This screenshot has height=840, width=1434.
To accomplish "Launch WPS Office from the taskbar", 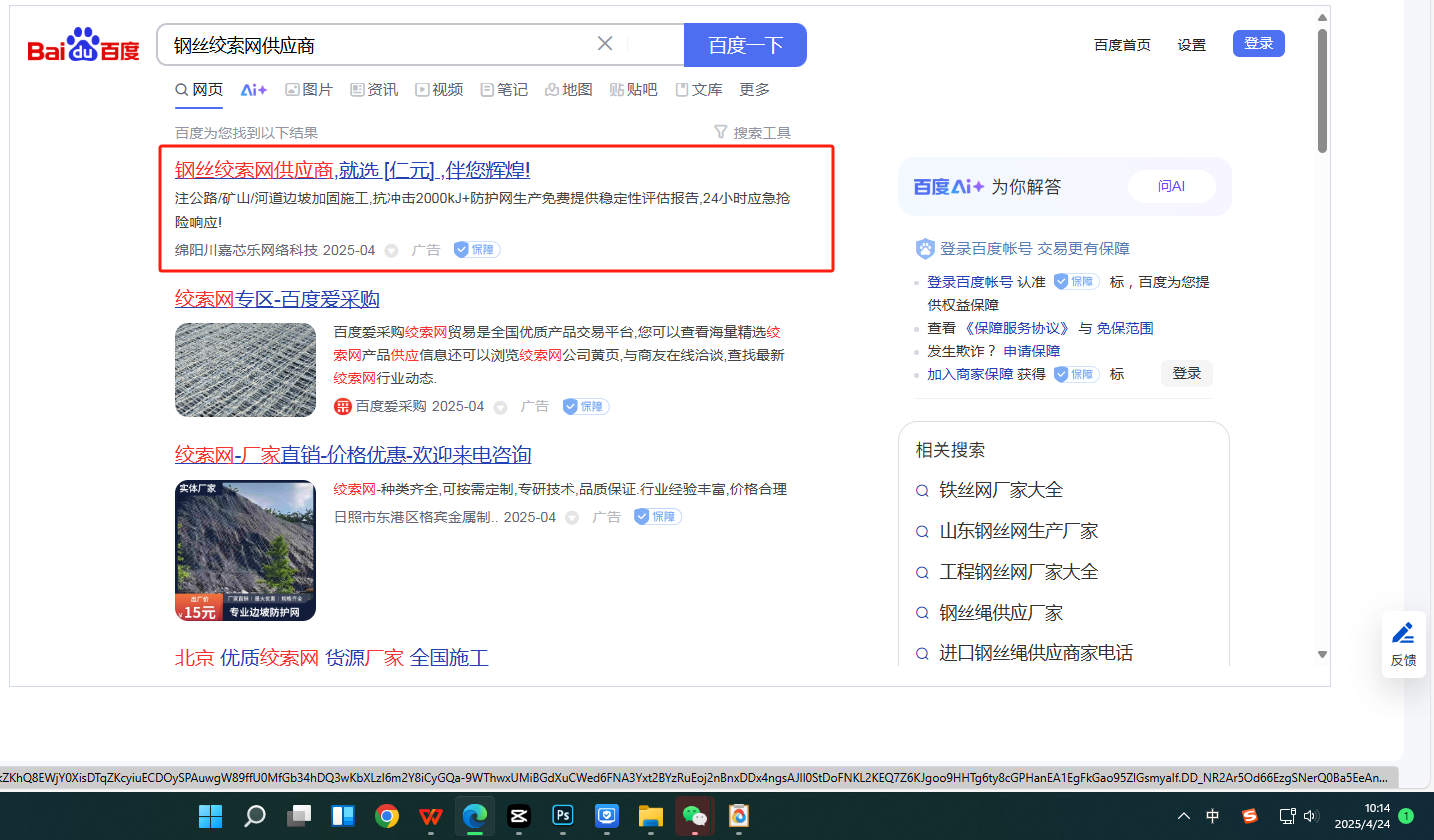I will (x=431, y=816).
